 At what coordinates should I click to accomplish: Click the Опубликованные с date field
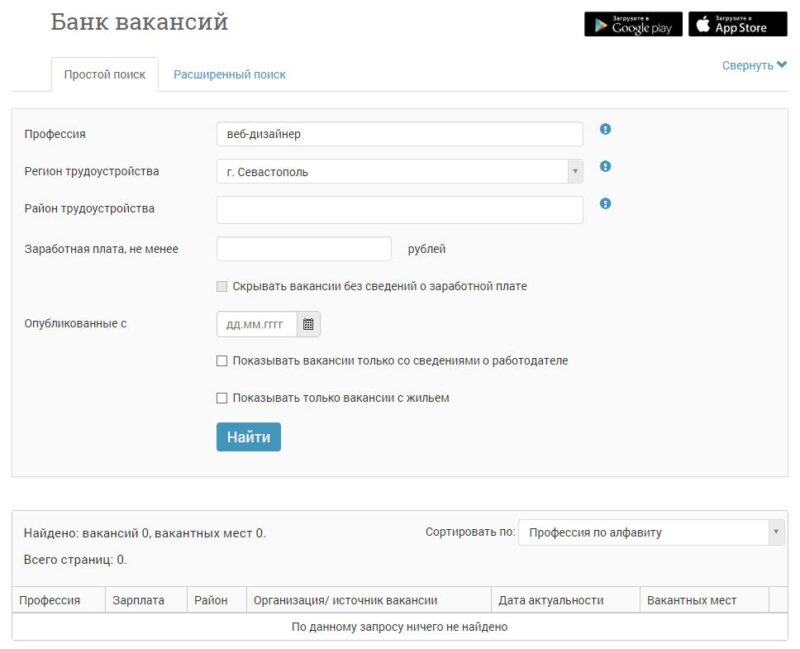coord(257,325)
